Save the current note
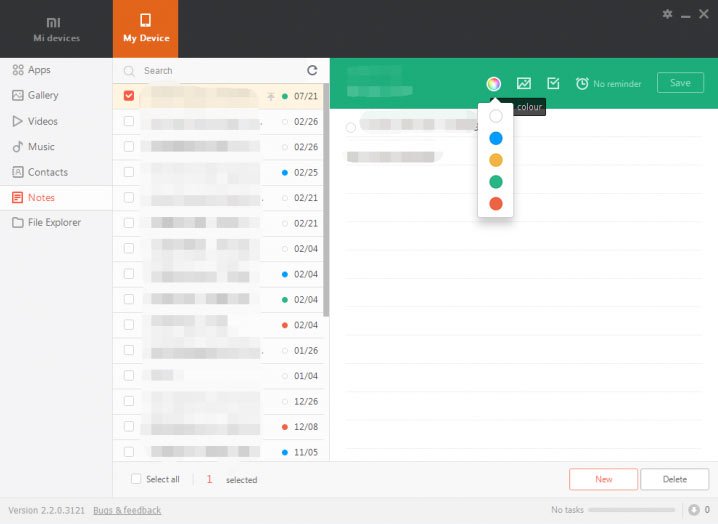The width and height of the screenshot is (718, 524). (x=680, y=83)
